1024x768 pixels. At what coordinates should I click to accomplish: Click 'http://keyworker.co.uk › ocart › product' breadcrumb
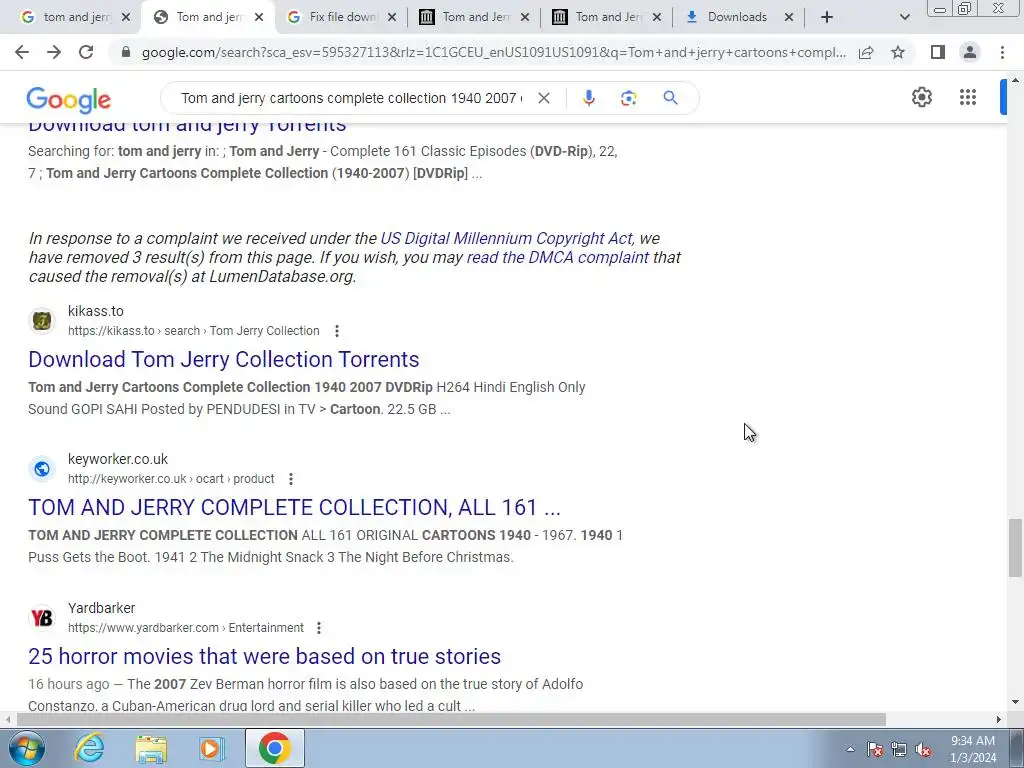(171, 479)
